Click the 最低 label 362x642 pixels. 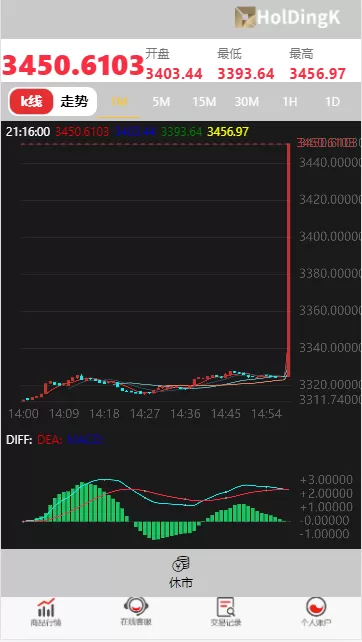229,54
